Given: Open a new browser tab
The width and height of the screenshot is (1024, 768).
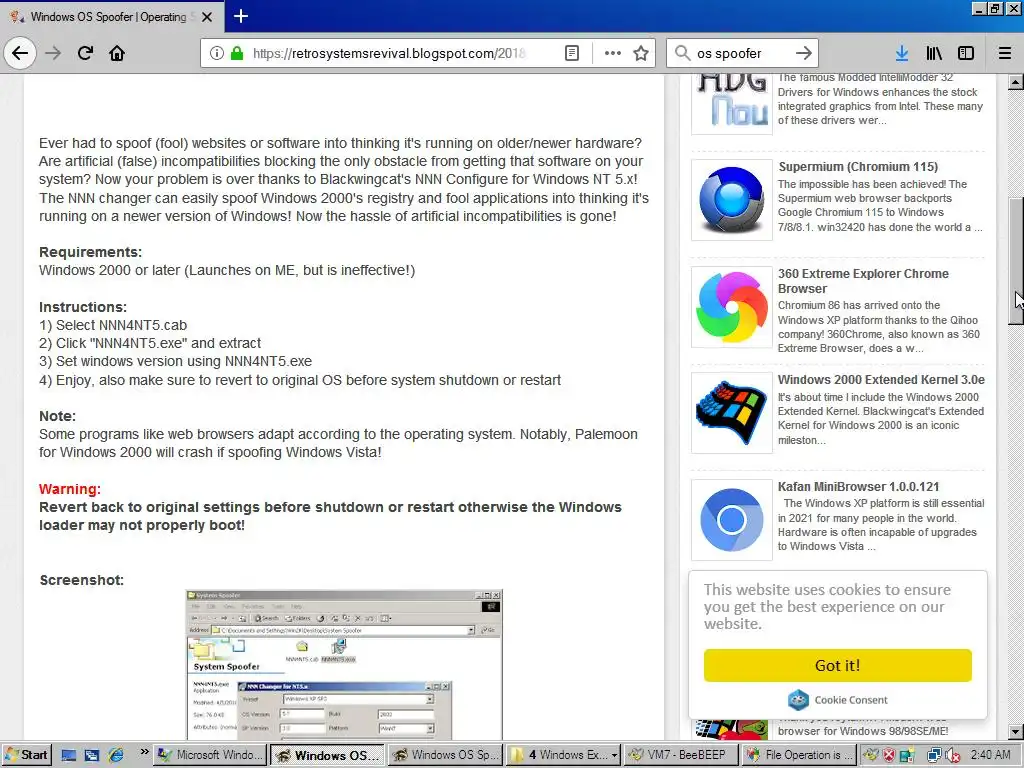Looking at the screenshot, I should coord(241,16).
